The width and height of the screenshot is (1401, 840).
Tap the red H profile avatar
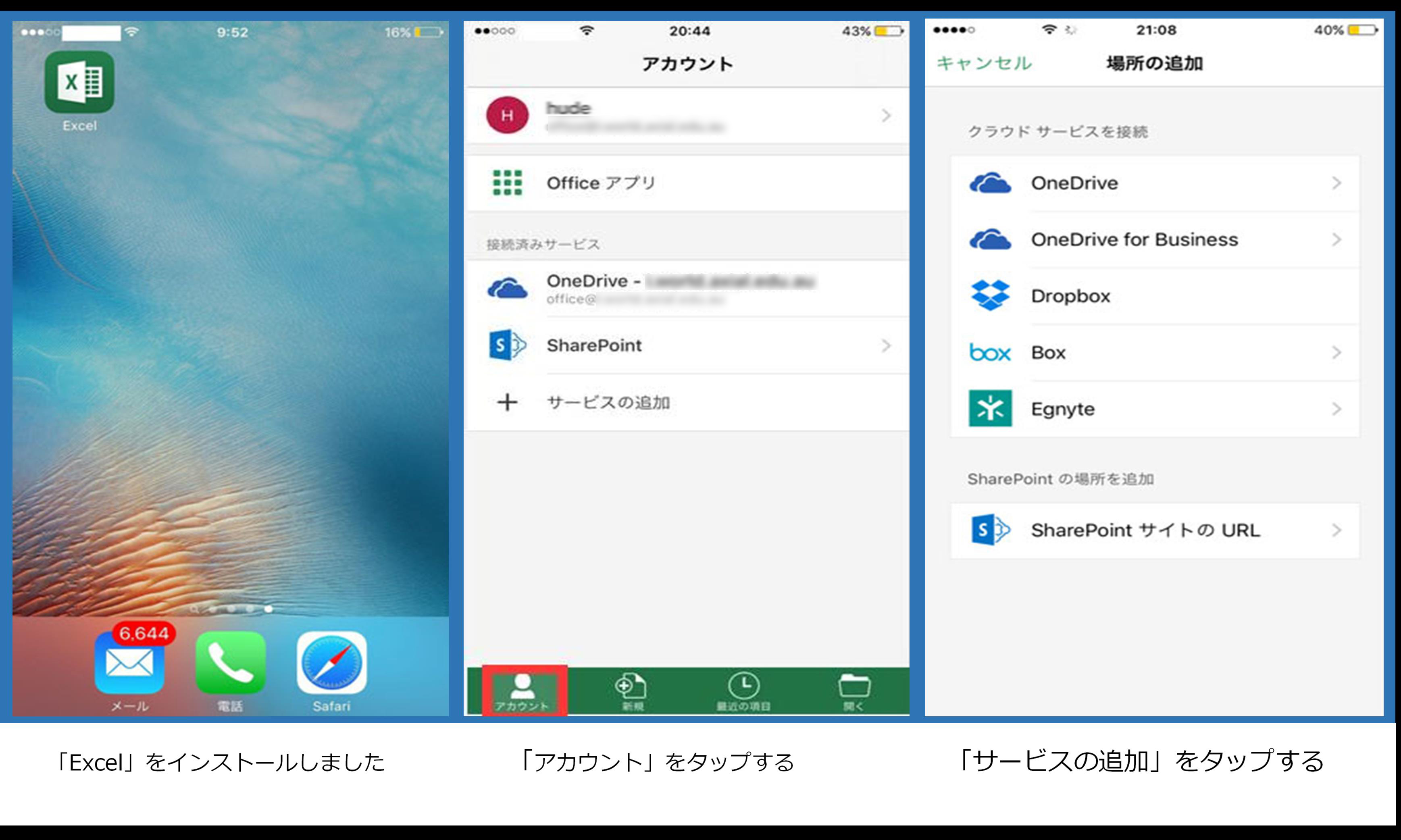tap(507, 115)
